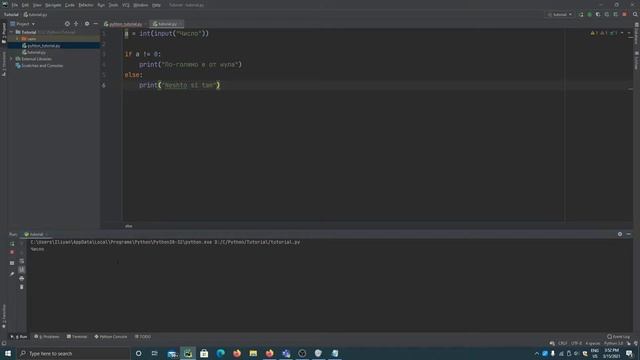
Task: Open the Favorites side tab
Action: click(x=4, y=316)
